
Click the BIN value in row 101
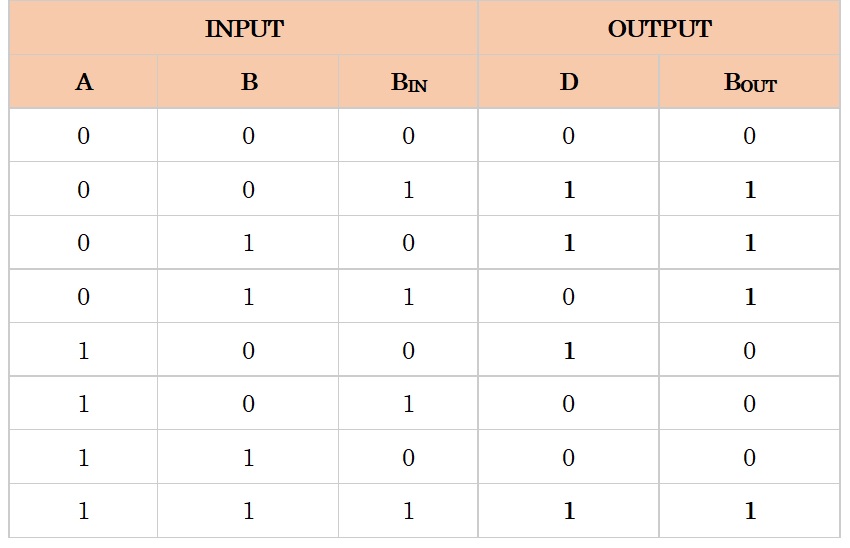point(409,404)
